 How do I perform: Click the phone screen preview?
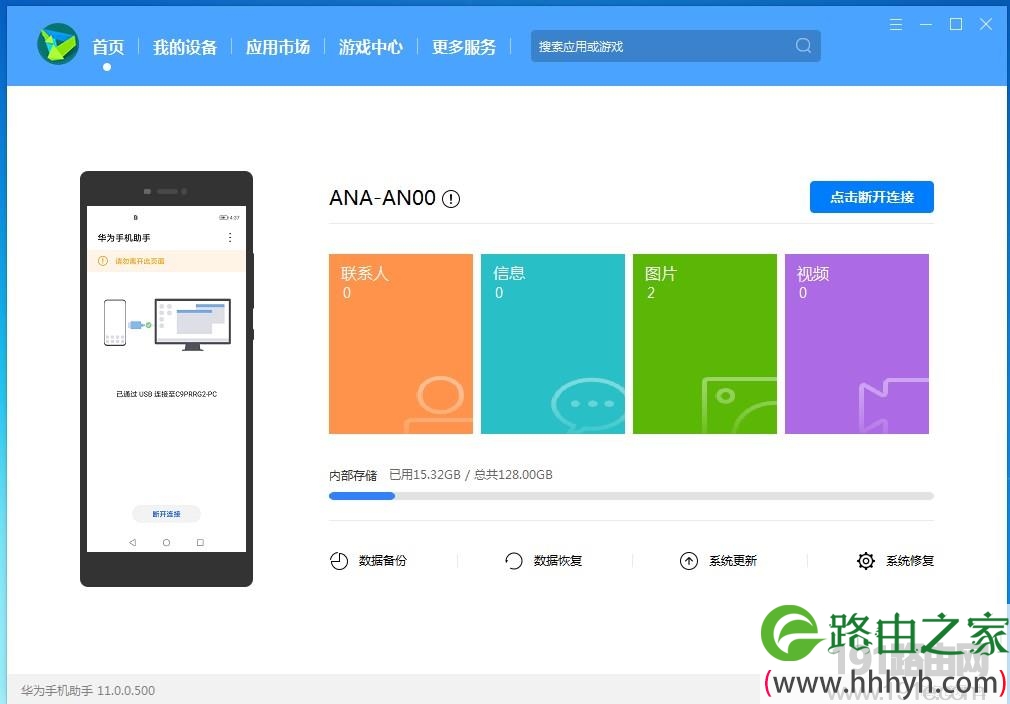[166, 379]
